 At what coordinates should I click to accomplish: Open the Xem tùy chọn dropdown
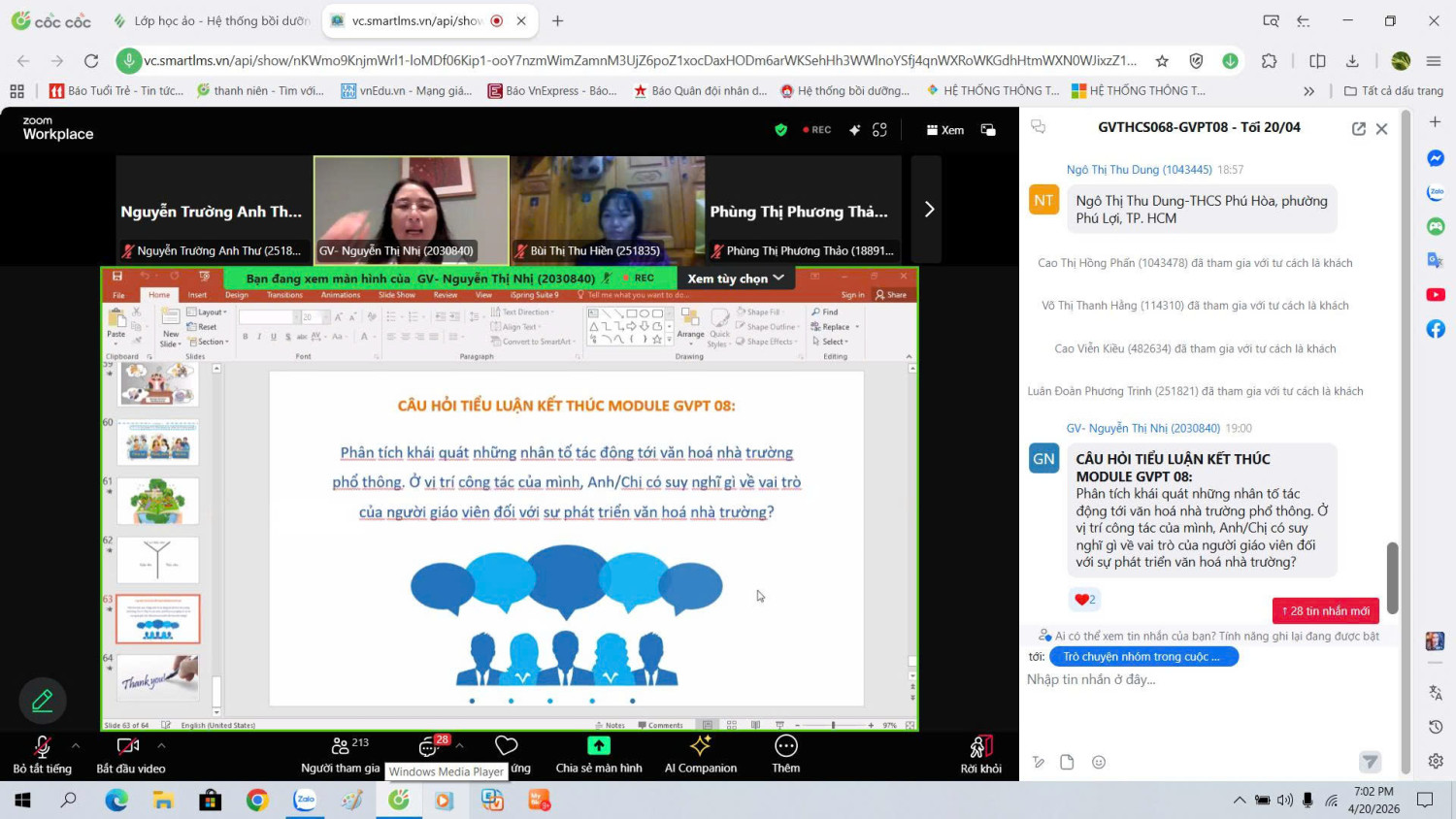click(x=735, y=278)
